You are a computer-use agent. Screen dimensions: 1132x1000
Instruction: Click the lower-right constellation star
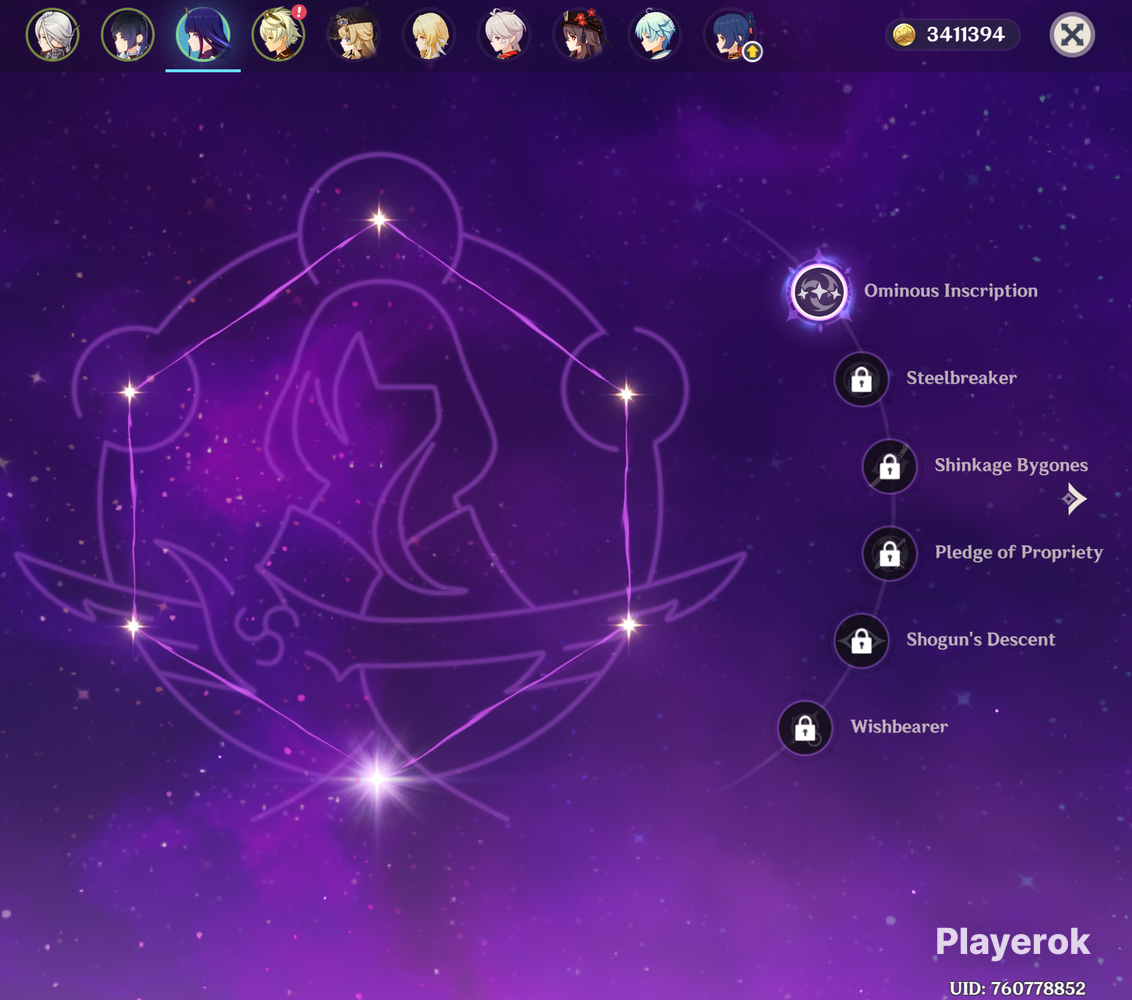pos(629,625)
